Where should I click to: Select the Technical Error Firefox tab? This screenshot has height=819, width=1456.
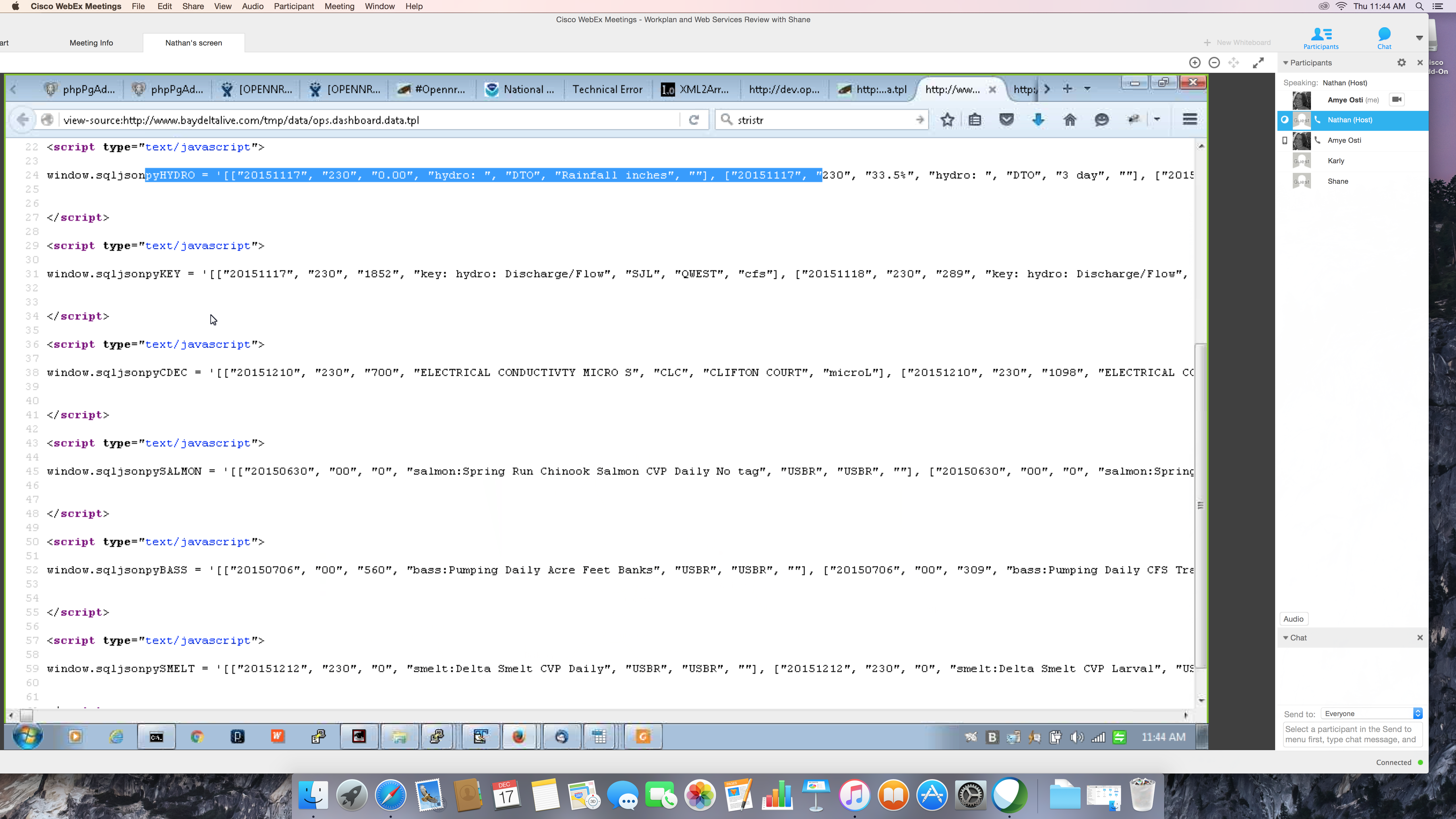(608, 89)
